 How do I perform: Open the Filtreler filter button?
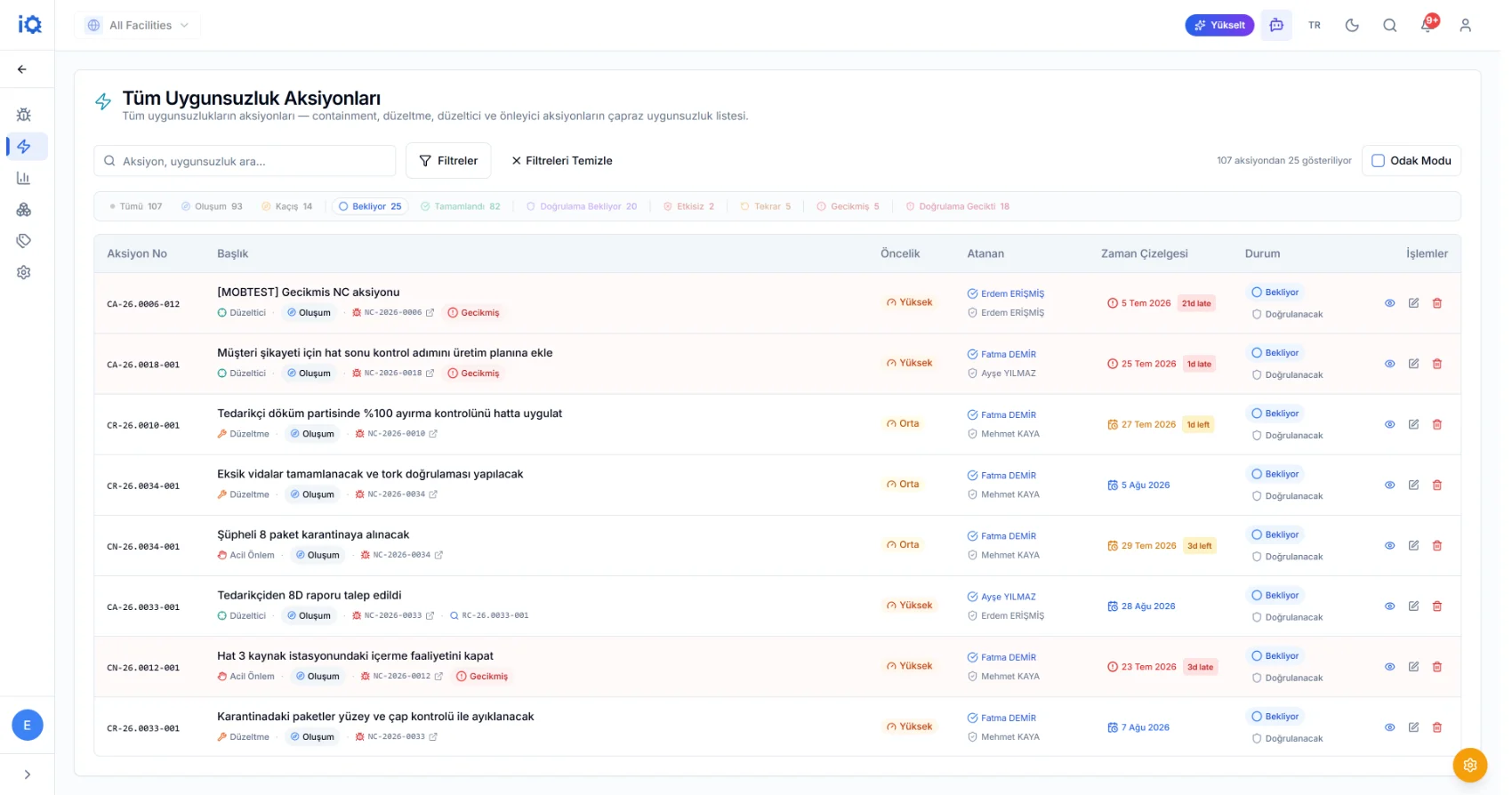click(448, 161)
